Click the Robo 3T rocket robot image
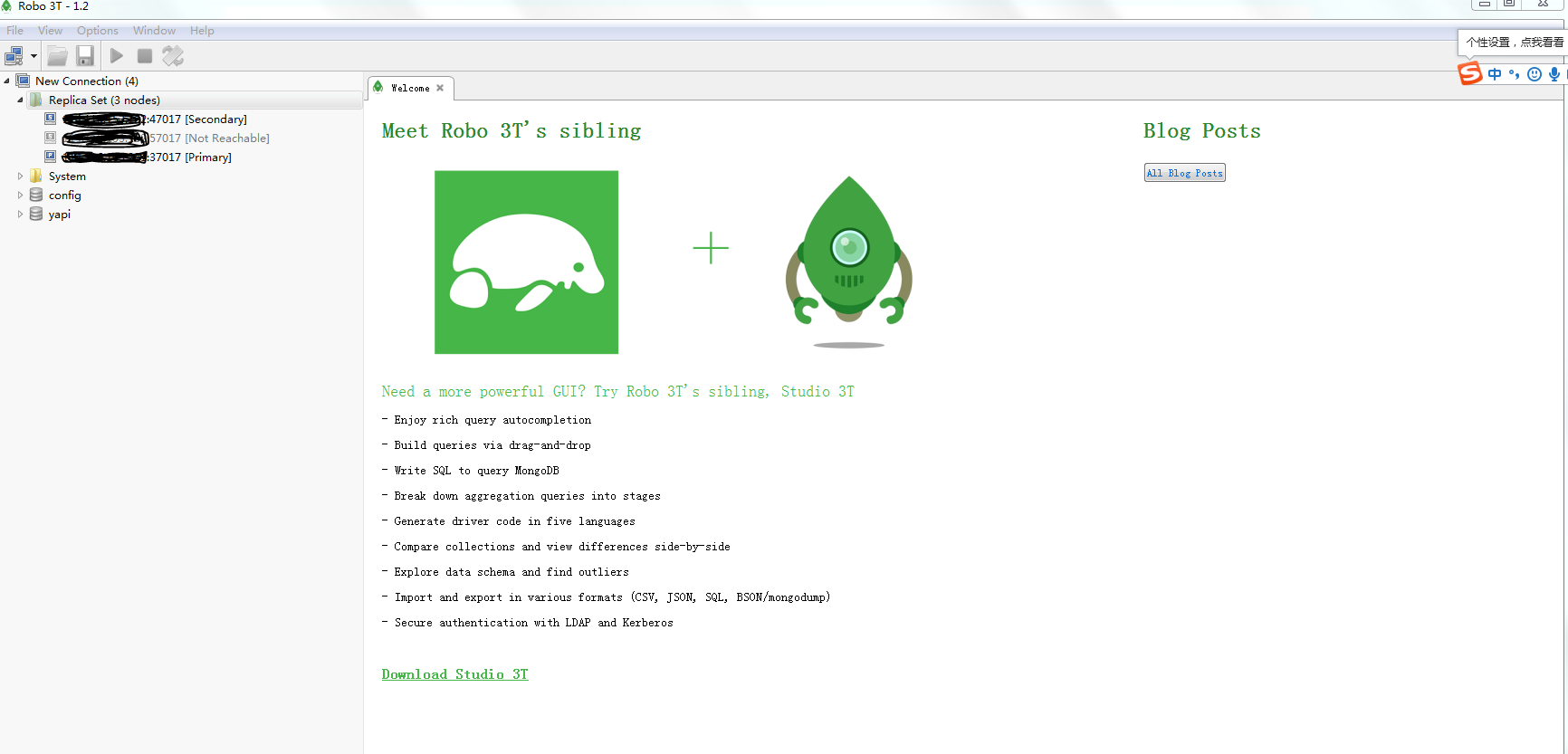Screen dimensions: 1568x754 (x=849, y=261)
